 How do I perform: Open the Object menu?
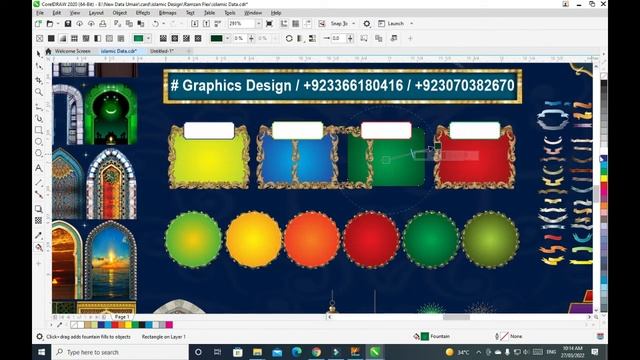point(120,13)
